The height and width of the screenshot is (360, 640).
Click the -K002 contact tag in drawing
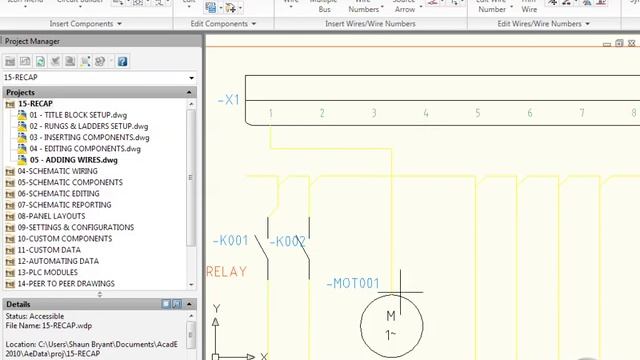[287, 242]
